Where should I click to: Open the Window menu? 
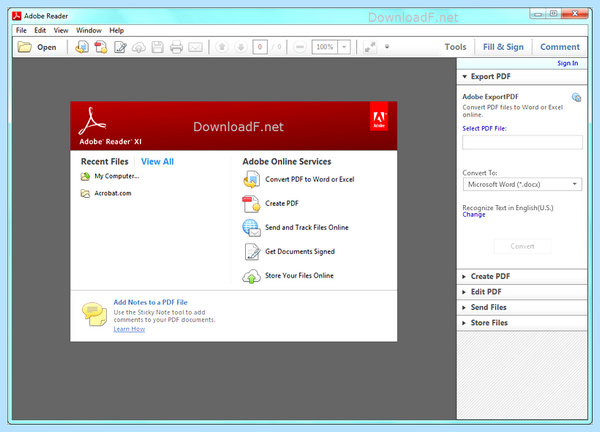click(x=89, y=30)
